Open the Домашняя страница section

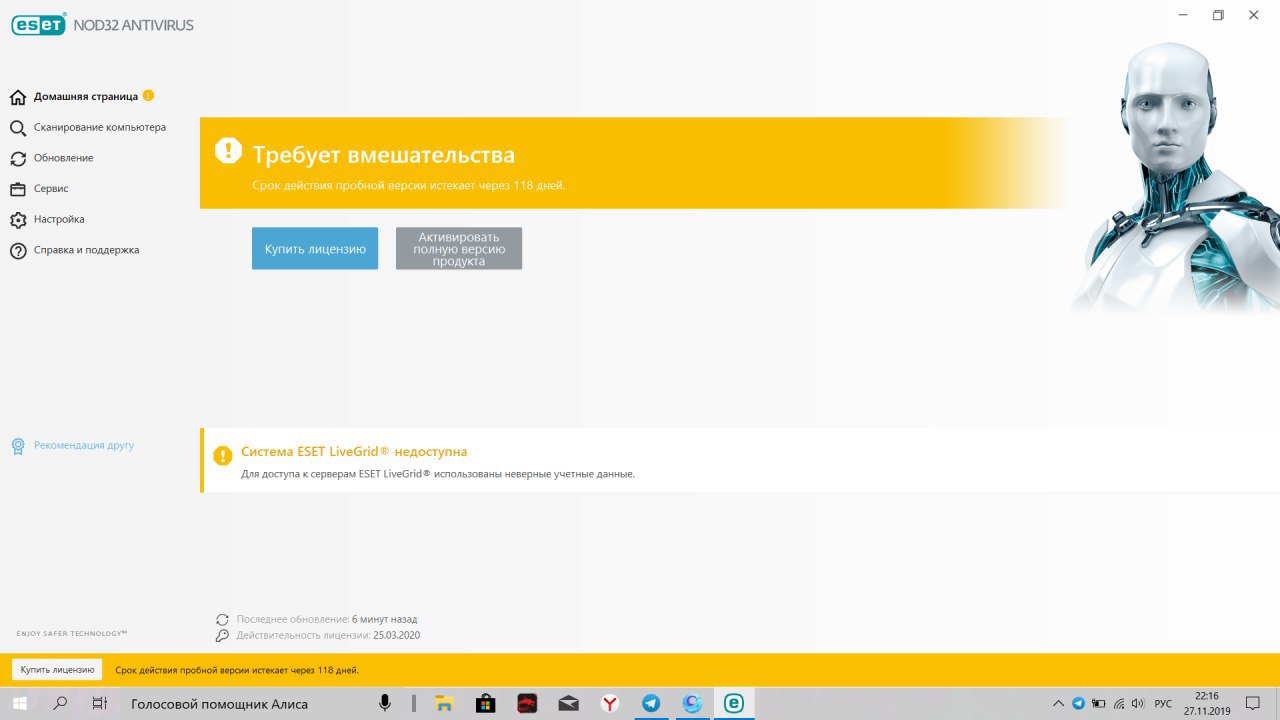pos(86,97)
